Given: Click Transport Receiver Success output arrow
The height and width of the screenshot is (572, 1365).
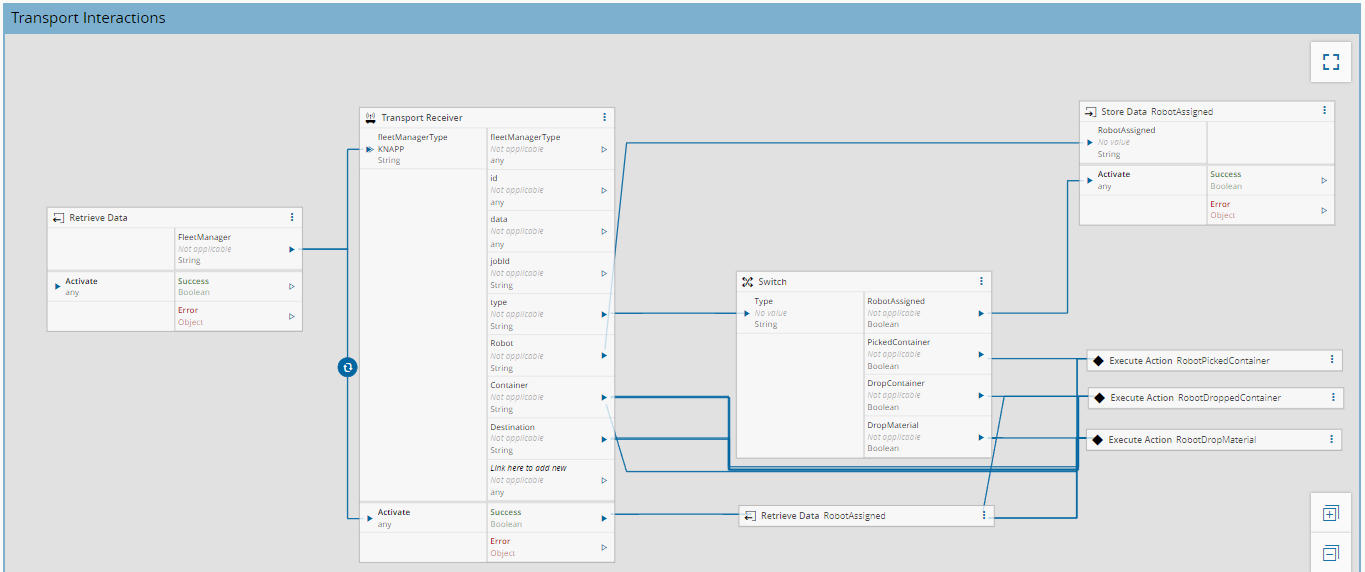Looking at the screenshot, I should click(x=604, y=518).
